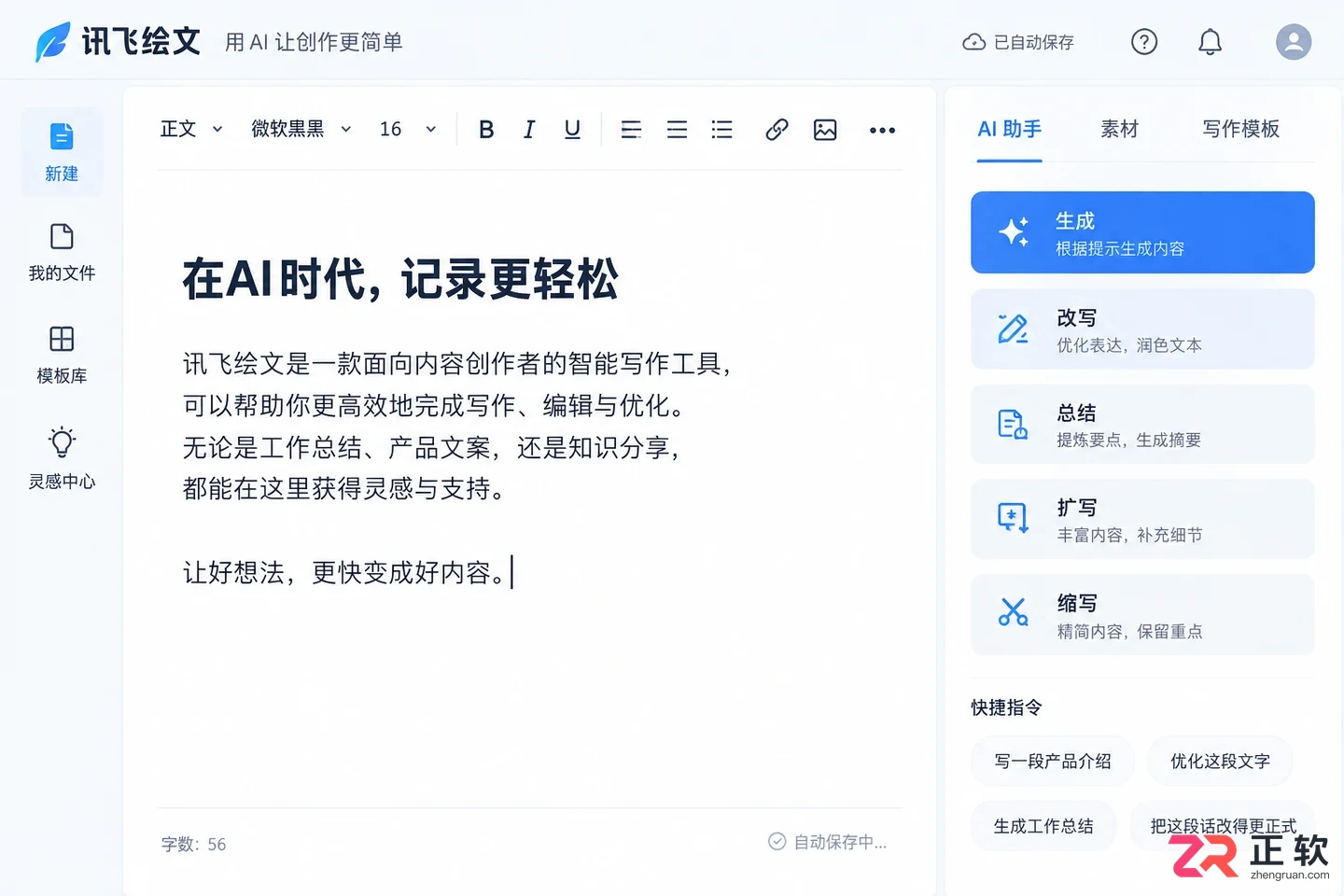Open the help question mark icon
The width and height of the screenshot is (1344, 896).
[1144, 42]
